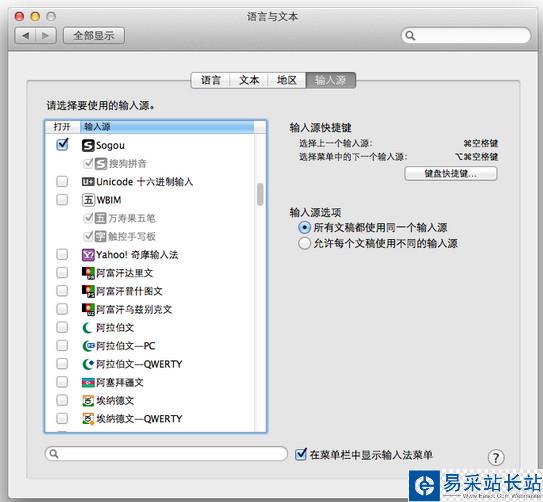Click the 阿拉伯文 crescent icon
Image resolution: width=543 pixels, height=502 pixels.
[88, 328]
